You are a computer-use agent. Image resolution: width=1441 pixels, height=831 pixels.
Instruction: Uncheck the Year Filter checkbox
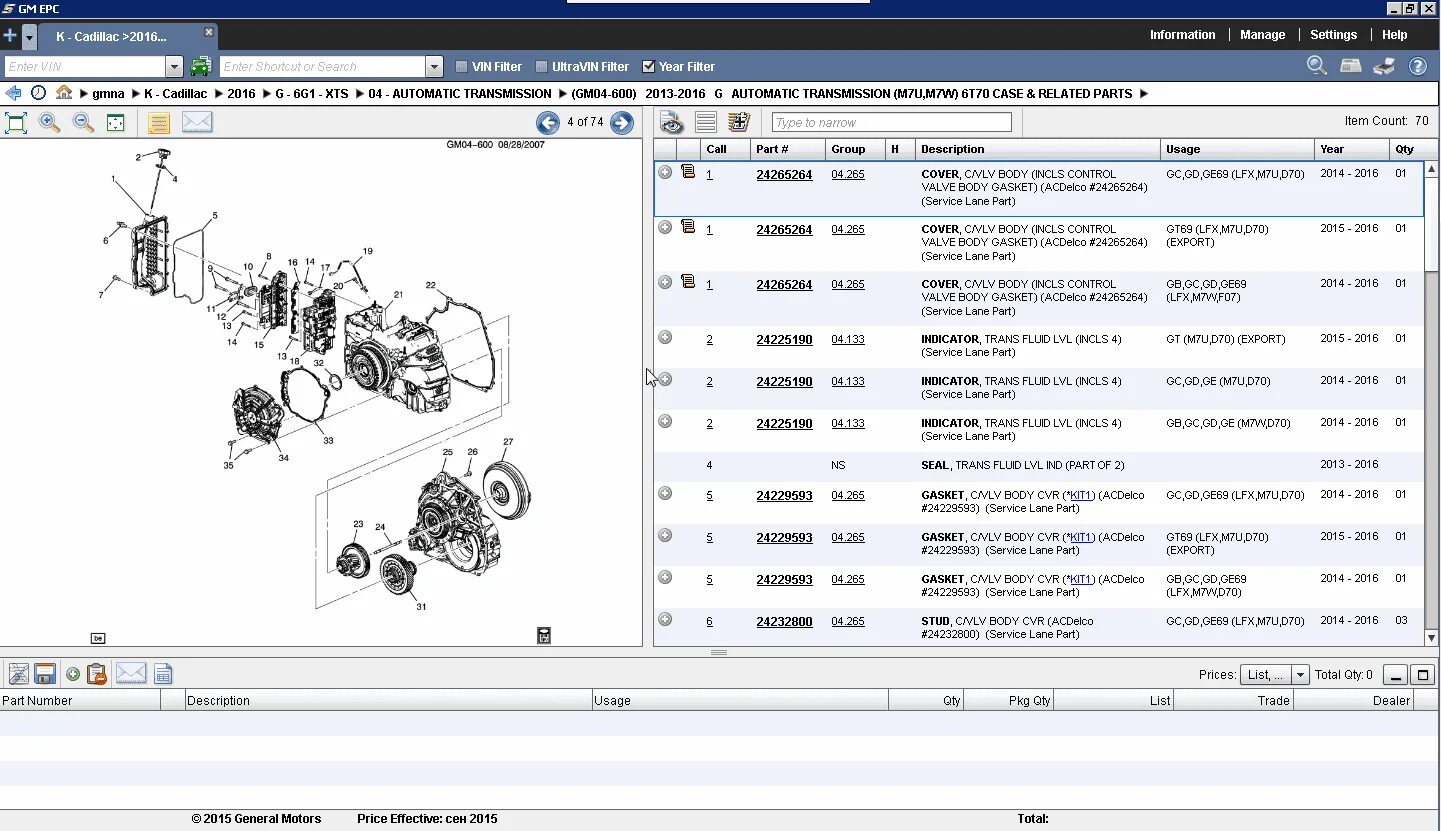(648, 67)
